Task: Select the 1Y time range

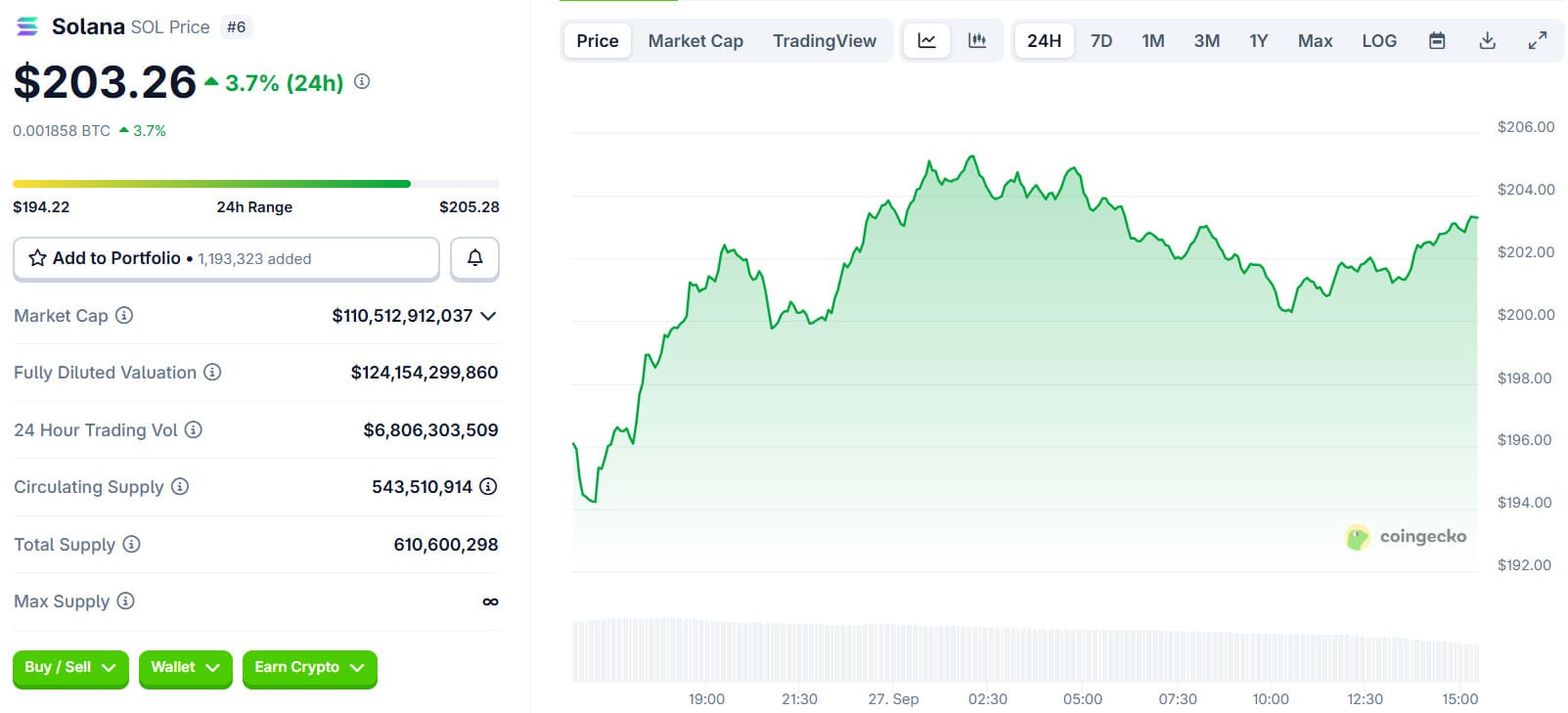Action: tap(1258, 41)
